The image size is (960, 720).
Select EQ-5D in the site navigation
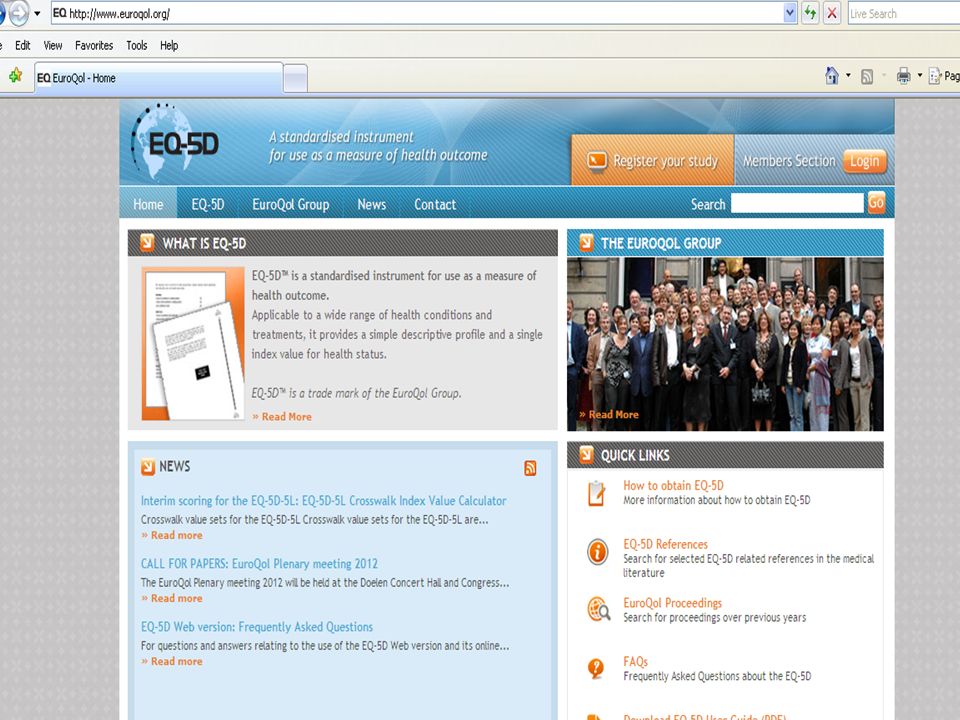coord(208,204)
